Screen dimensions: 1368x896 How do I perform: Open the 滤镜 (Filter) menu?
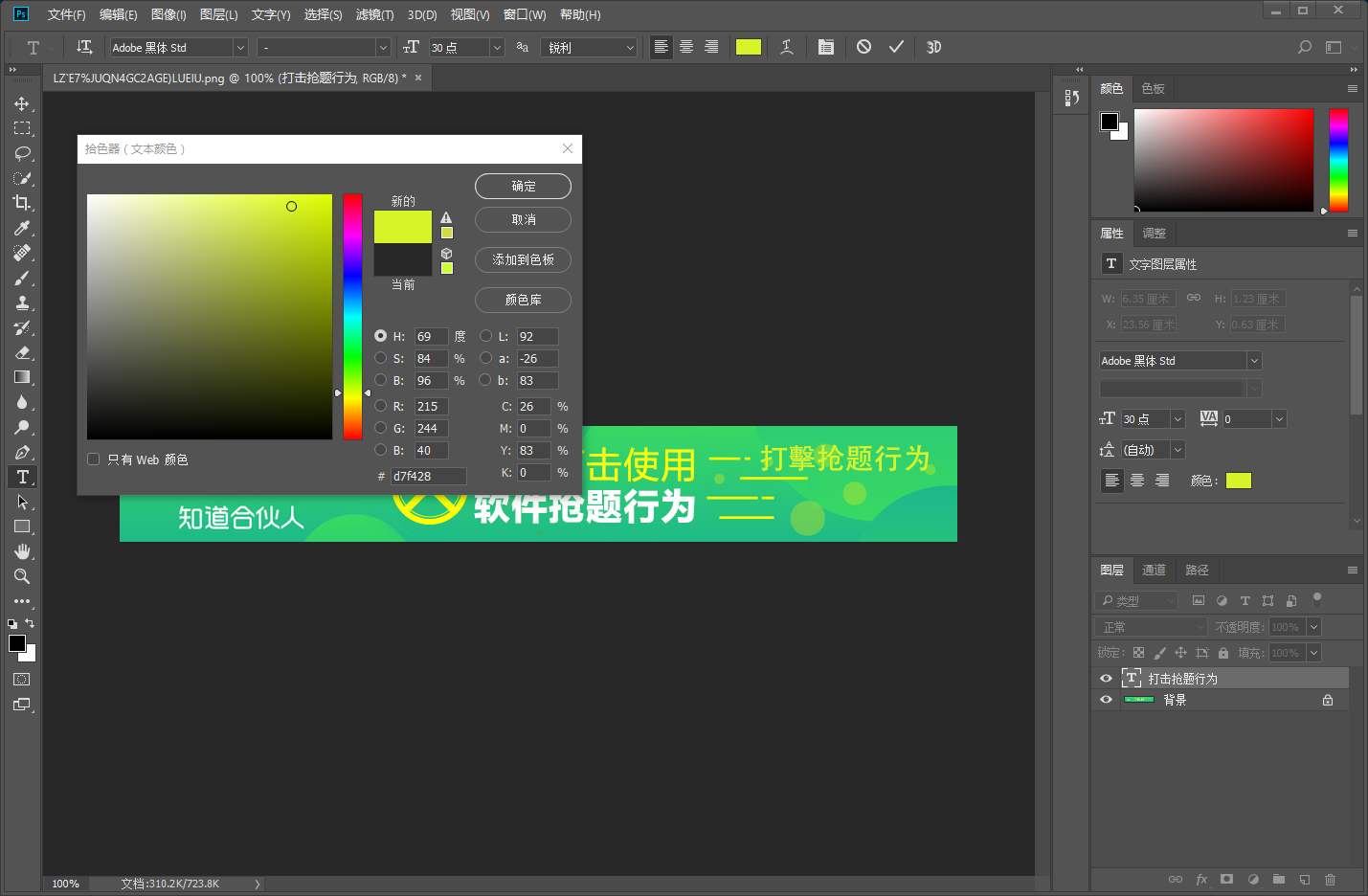(x=374, y=14)
